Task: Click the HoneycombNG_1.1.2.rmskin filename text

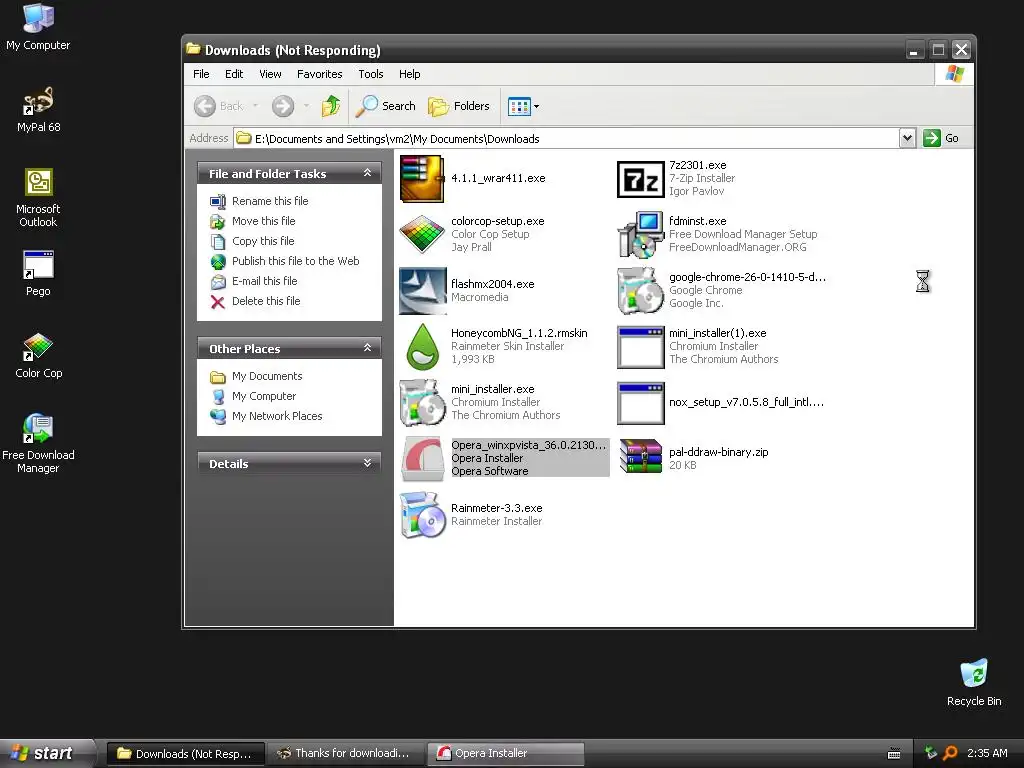Action: pyautogui.click(x=519, y=333)
